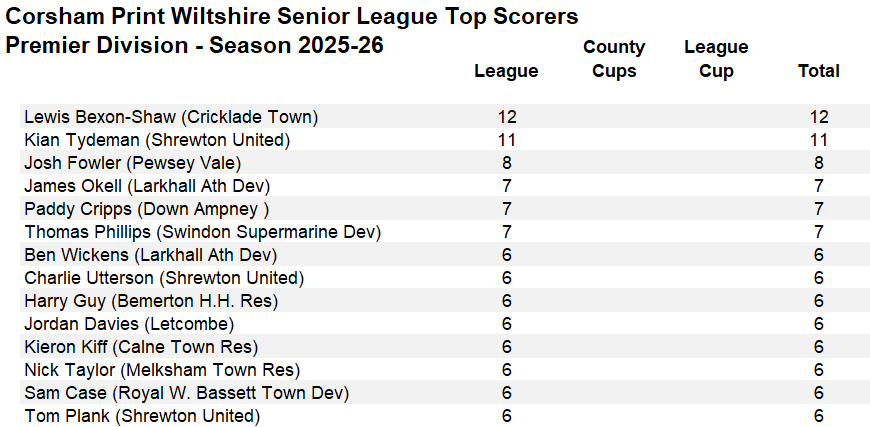Click Paddy Cripps (Down Ampney) name
This screenshot has width=870, height=427.
(146, 209)
